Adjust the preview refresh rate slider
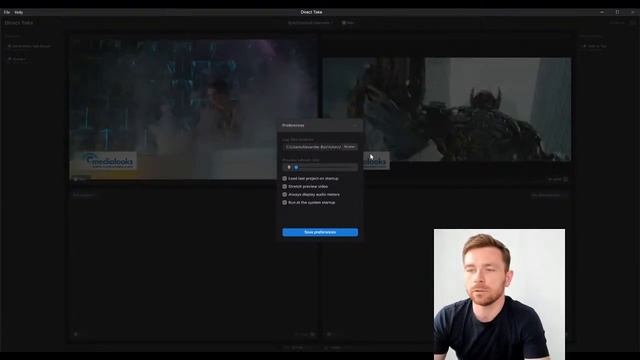 (x=320, y=167)
